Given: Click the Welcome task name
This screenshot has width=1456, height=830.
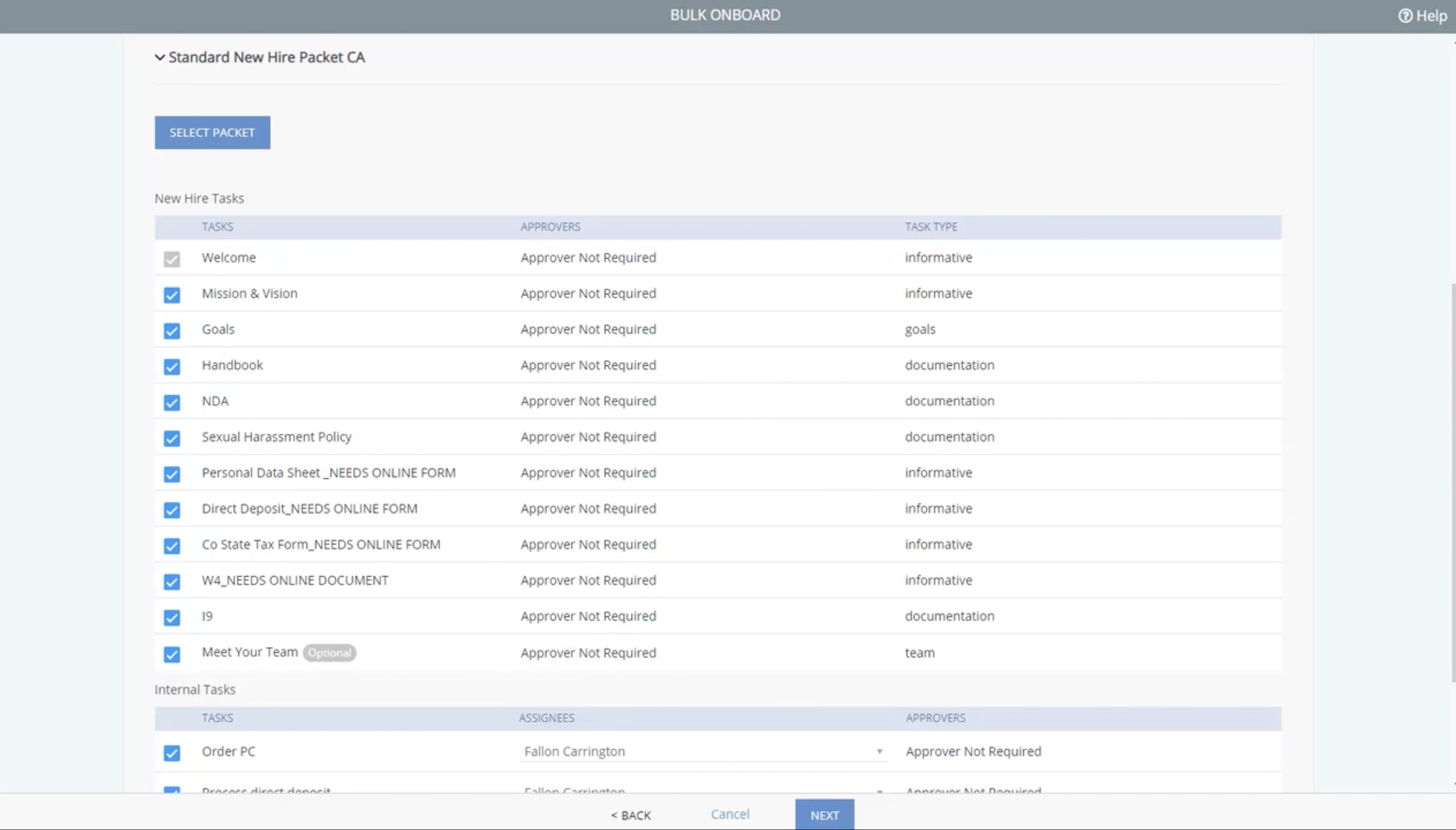Looking at the screenshot, I should [x=228, y=258].
